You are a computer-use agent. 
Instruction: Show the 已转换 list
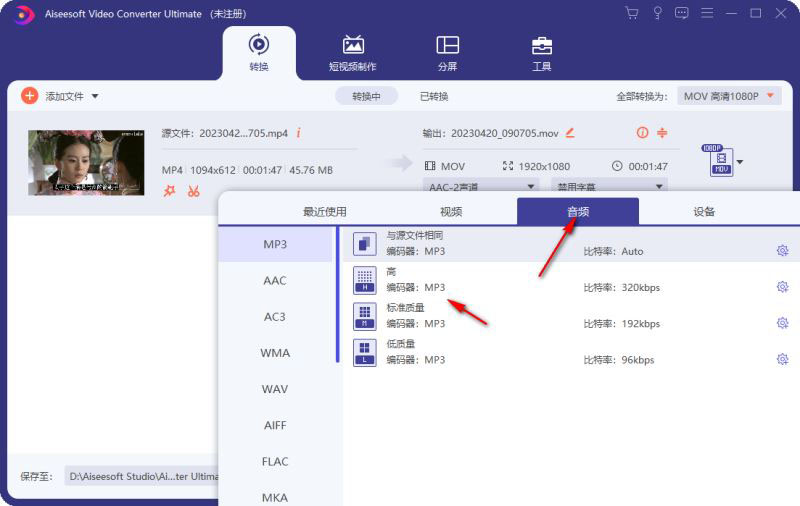(x=434, y=96)
